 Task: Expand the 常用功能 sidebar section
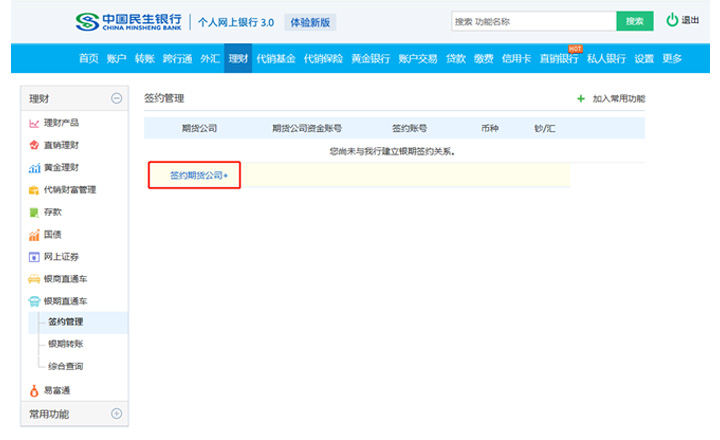116,414
